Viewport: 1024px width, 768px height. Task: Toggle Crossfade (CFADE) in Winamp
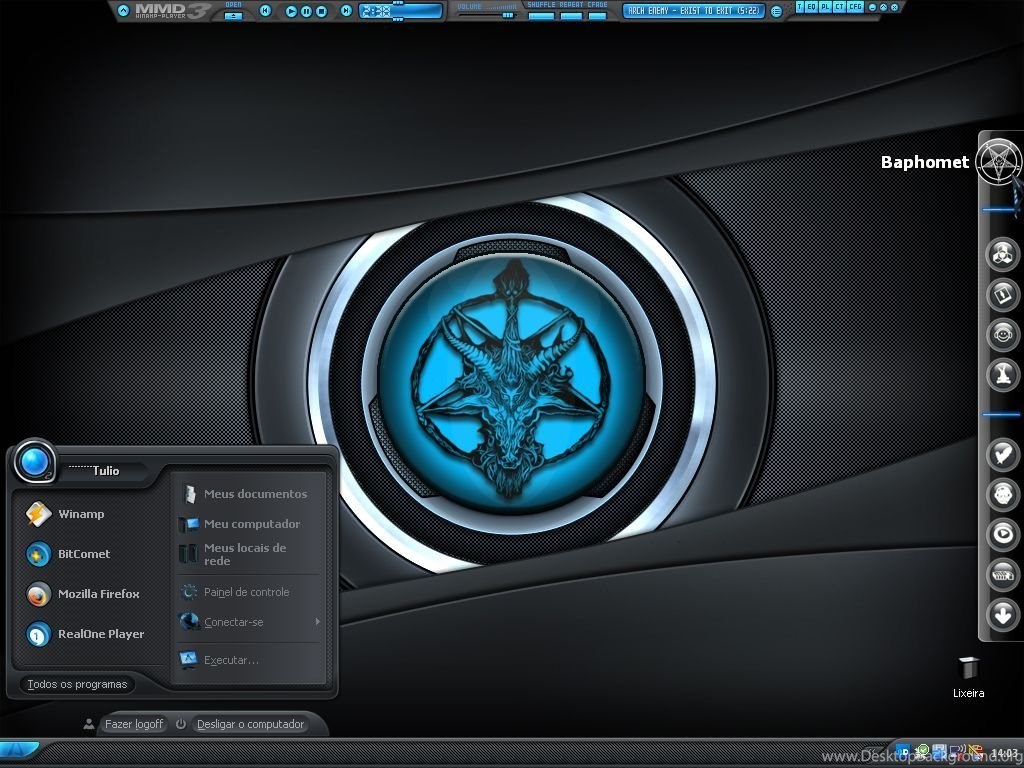pos(597,16)
